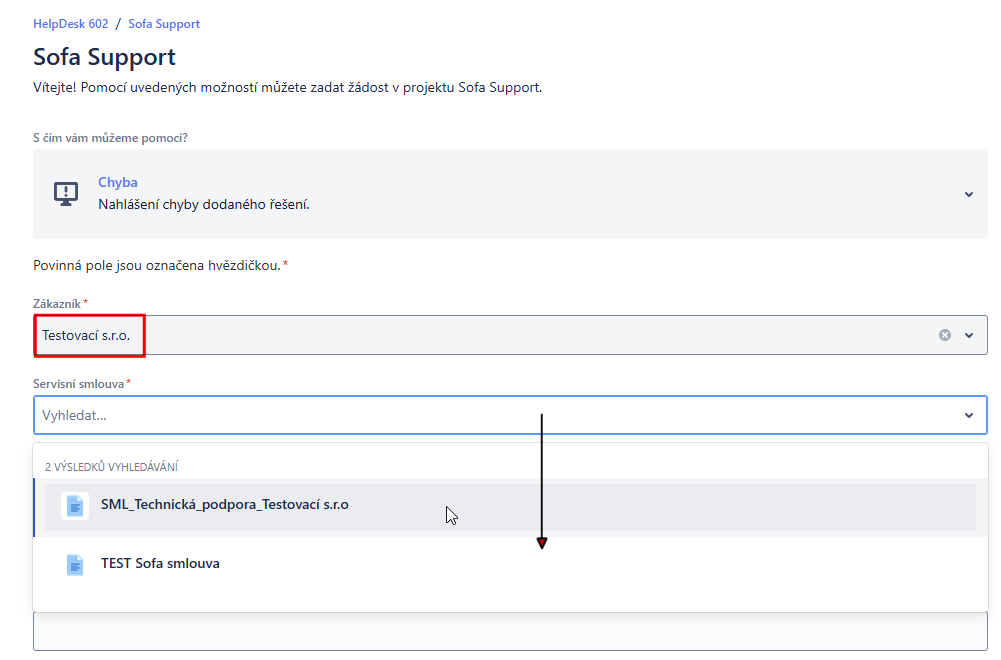This screenshot has height=660, width=1001.
Task: Clear the Zákazník selection with the X icon
Action: 944,335
